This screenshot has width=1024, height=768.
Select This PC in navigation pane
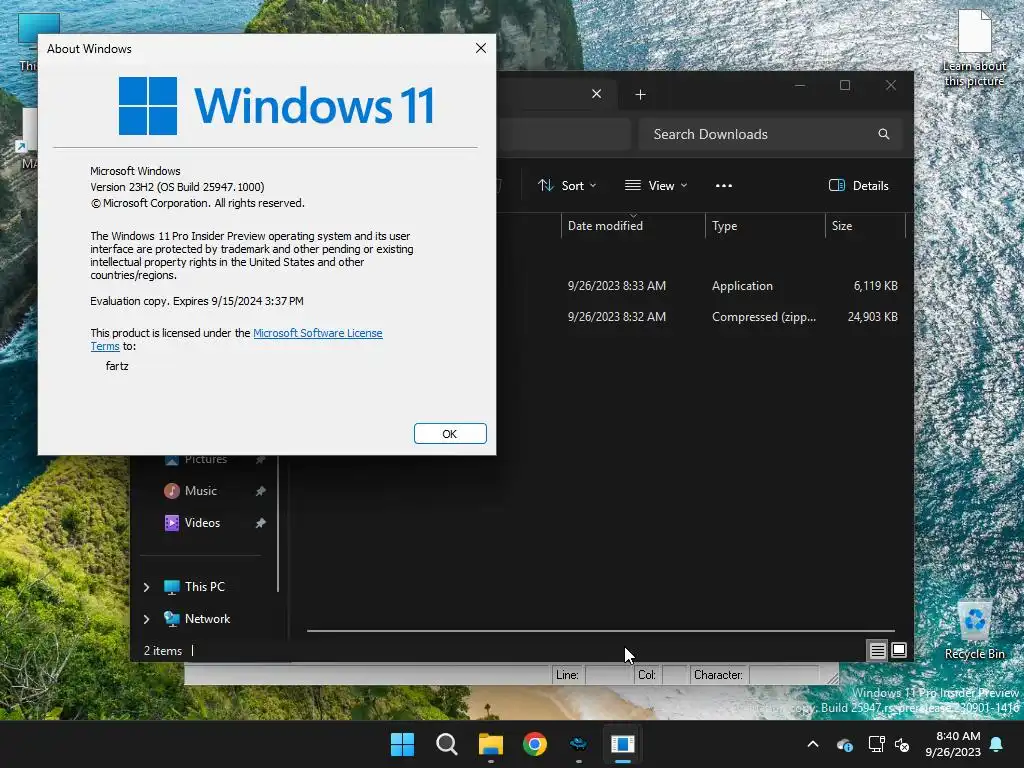pyautogui.click(x=204, y=587)
